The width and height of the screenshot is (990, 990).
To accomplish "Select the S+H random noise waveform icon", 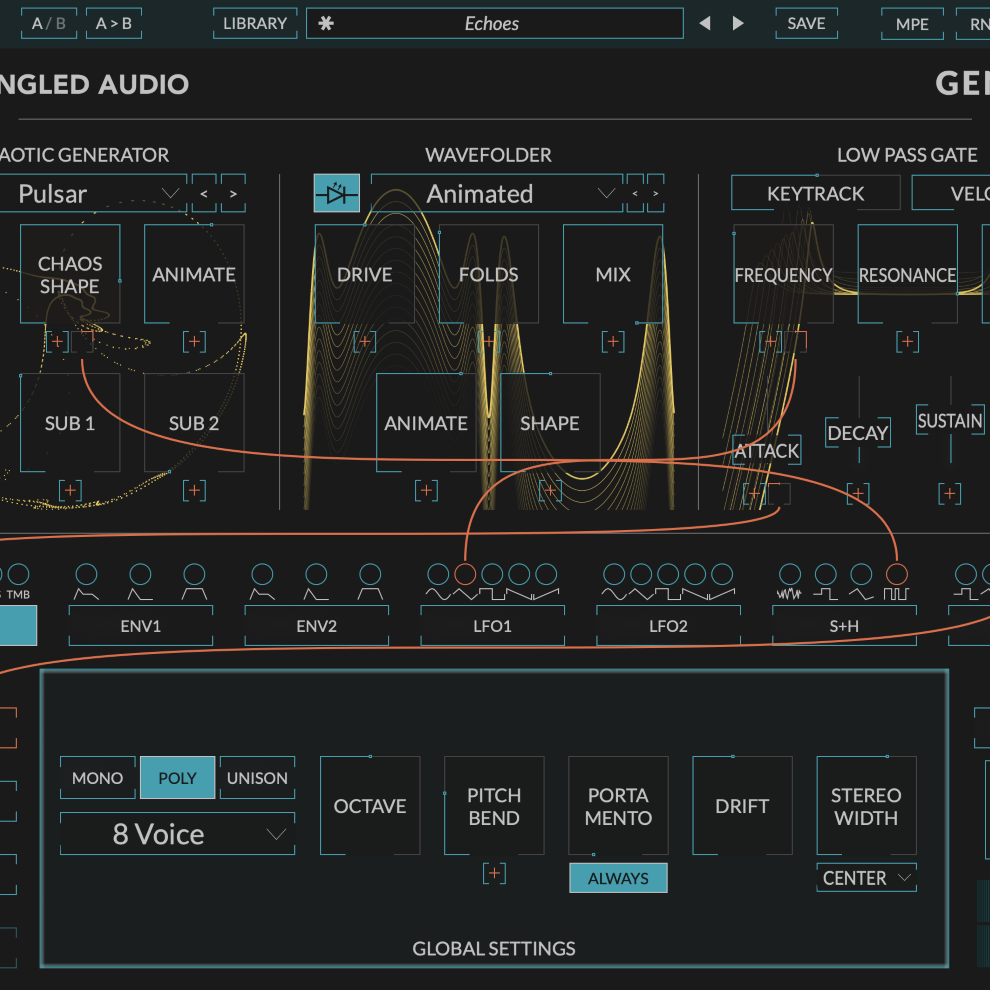I will (789, 592).
